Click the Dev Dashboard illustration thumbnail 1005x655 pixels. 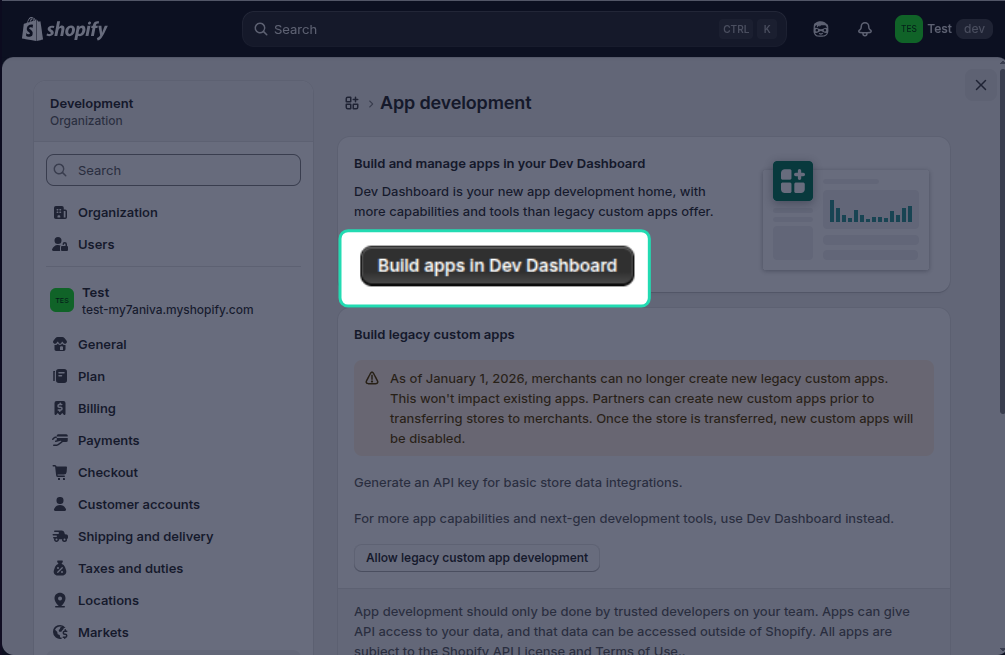[846, 215]
